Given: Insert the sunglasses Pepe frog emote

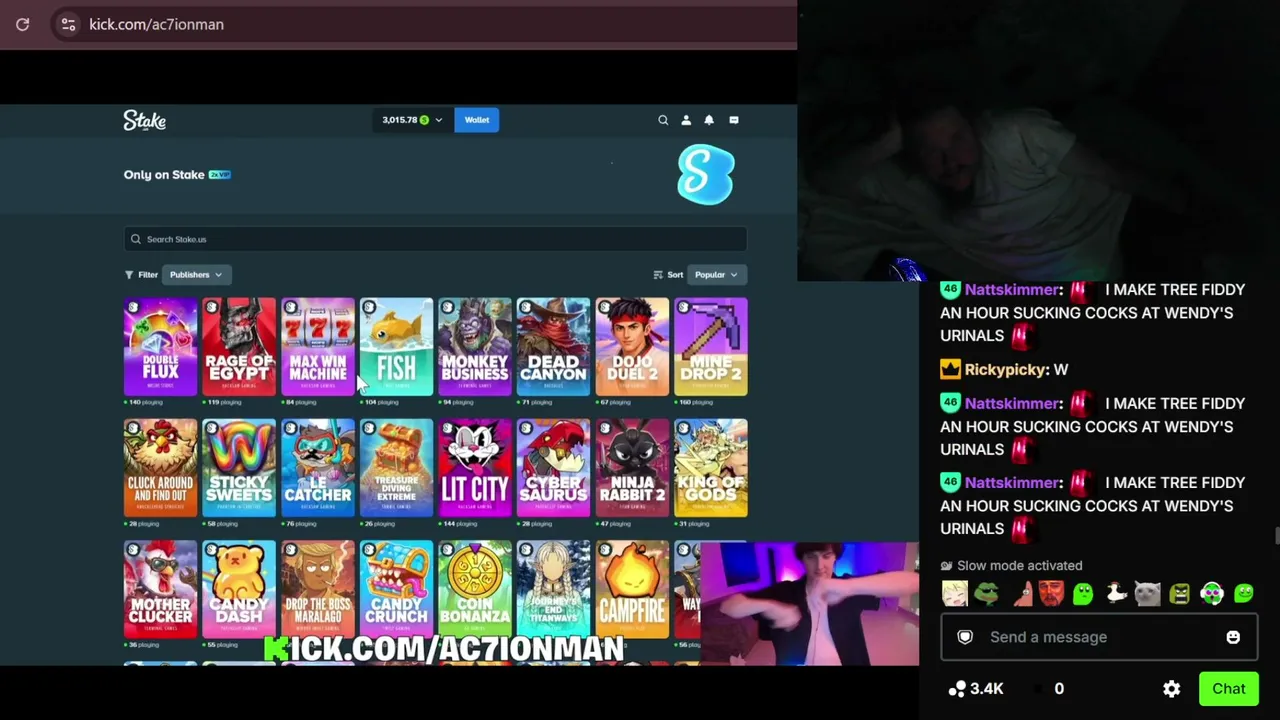Looking at the screenshot, I should coord(986,594).
